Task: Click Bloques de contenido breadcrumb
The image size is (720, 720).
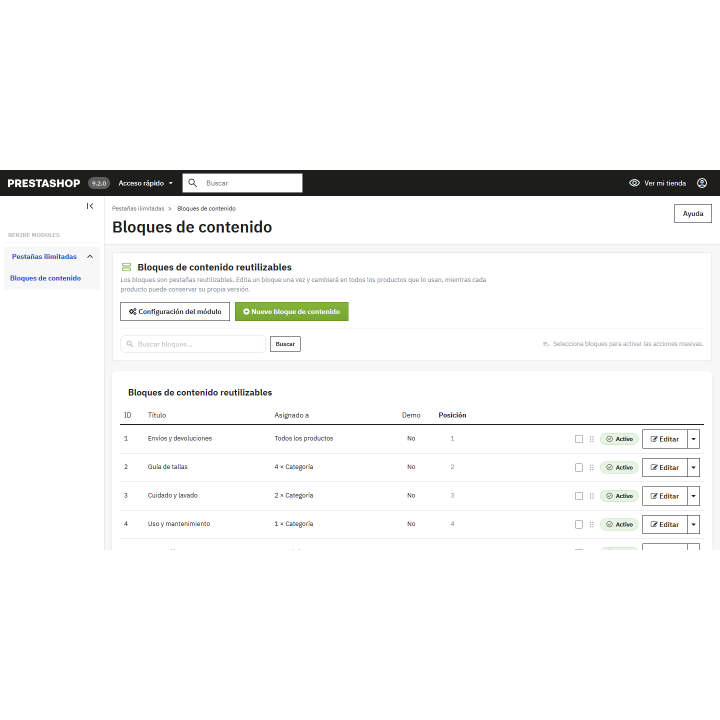Action: pos(206,208)
